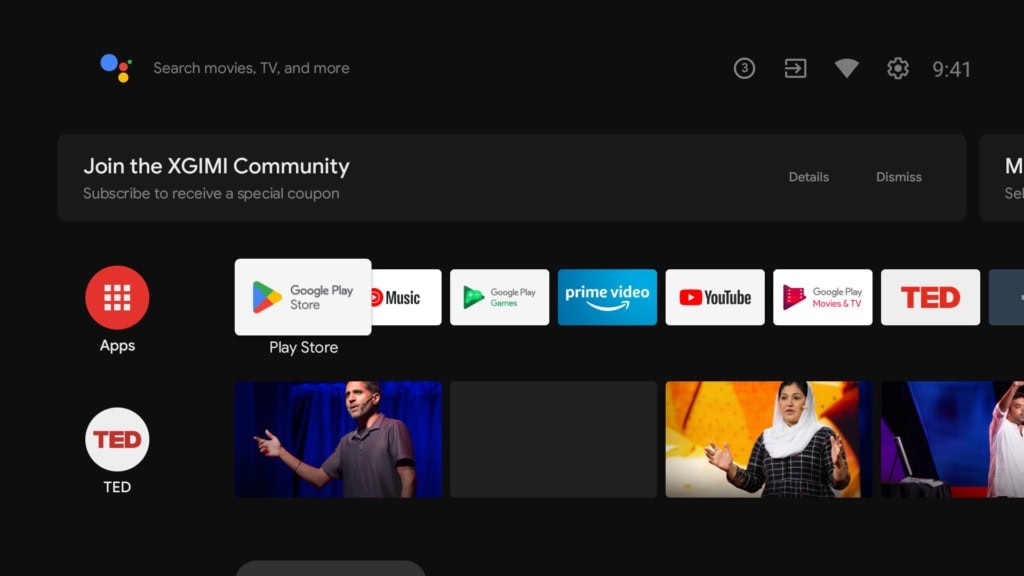Screen dimensions: 1024x576
Task: Open the Apps grid
Action: click(x=117, y=297)
